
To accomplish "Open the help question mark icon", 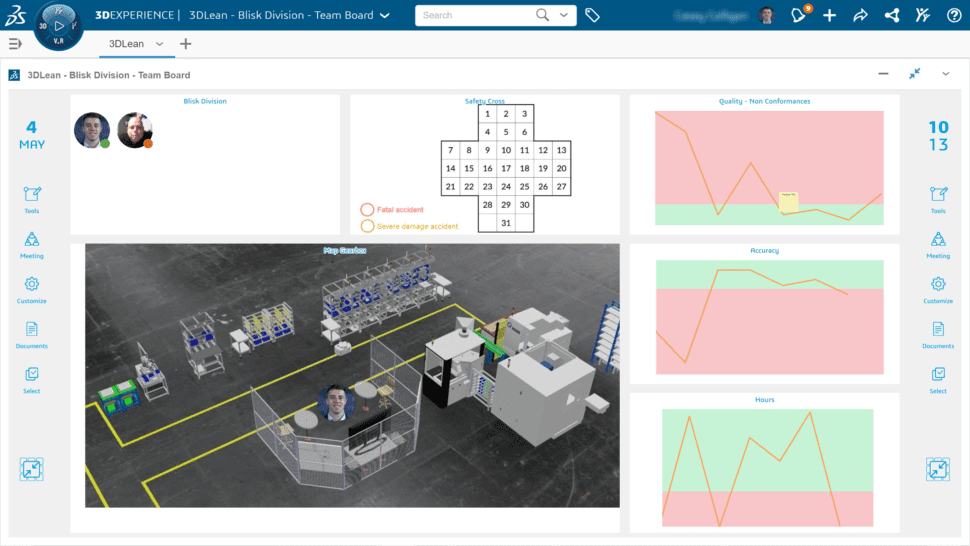I will pyautogui.click(x=954, y=15).
